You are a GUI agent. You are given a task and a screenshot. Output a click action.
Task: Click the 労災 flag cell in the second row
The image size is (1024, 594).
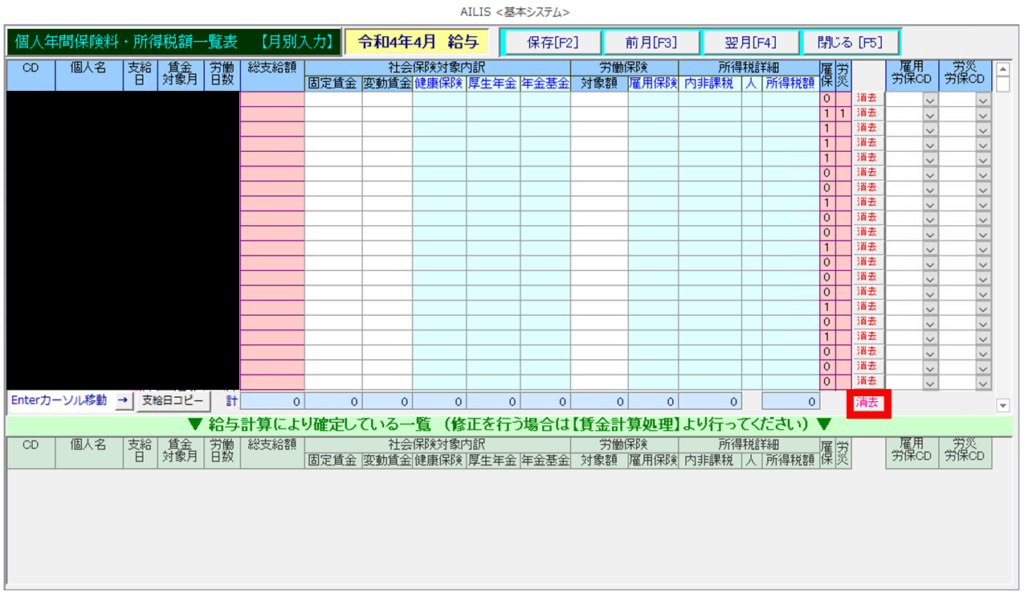pyautogui.click(x=843, y=114)
